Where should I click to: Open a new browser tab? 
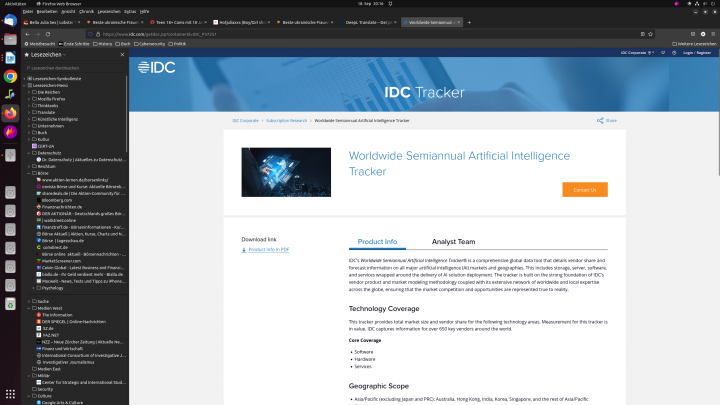[469, 22]
